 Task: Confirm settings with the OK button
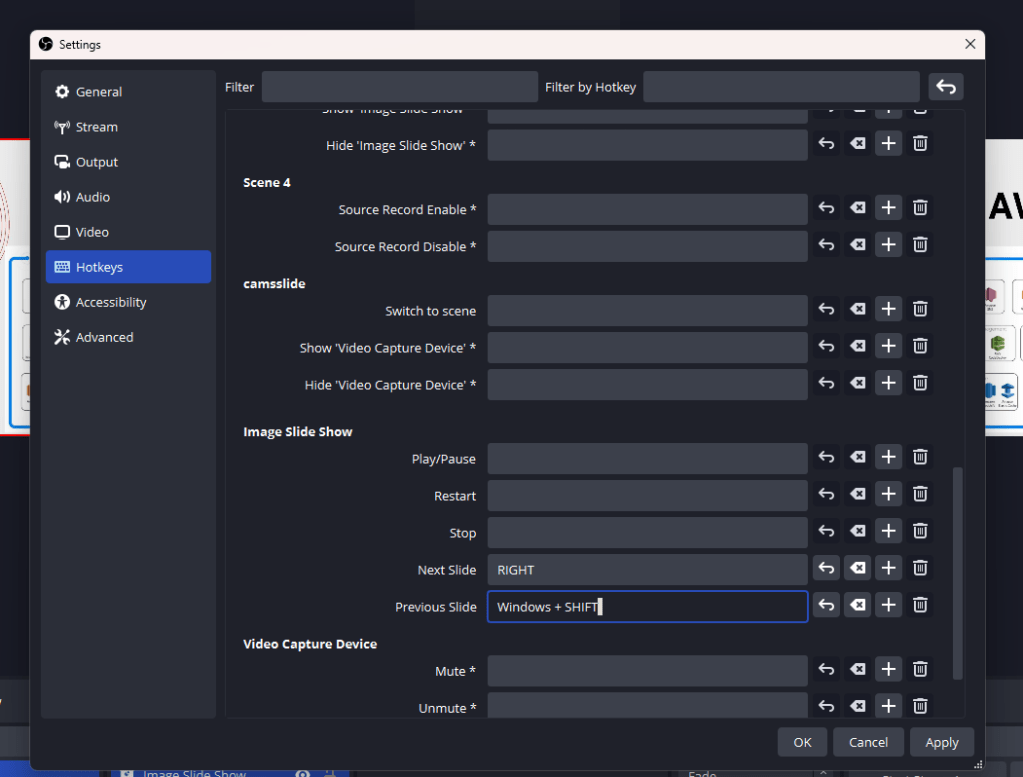pyautogui.click(x=802, y=742)
